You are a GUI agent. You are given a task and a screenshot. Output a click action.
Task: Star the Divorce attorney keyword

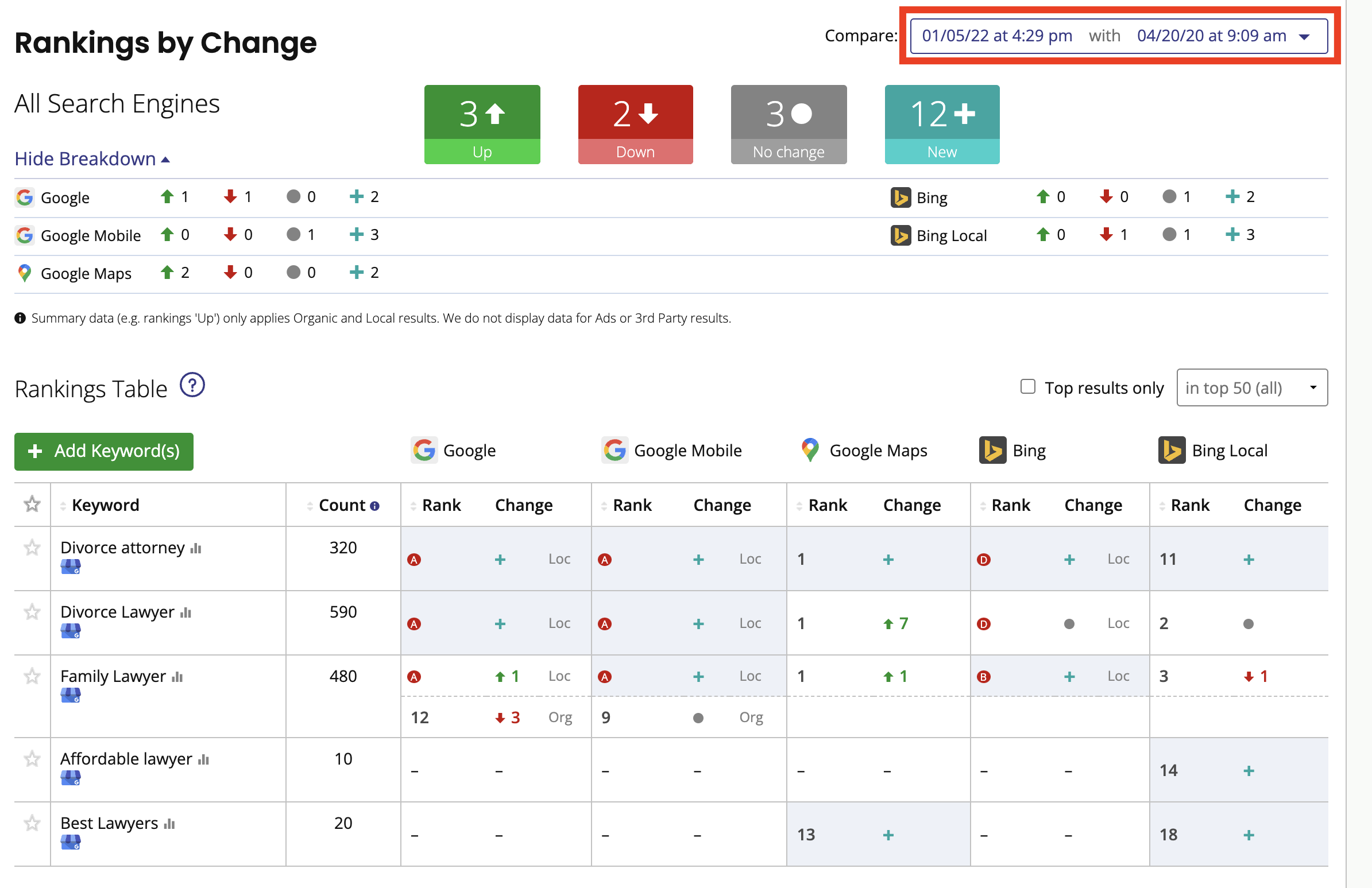pos(32,548)
